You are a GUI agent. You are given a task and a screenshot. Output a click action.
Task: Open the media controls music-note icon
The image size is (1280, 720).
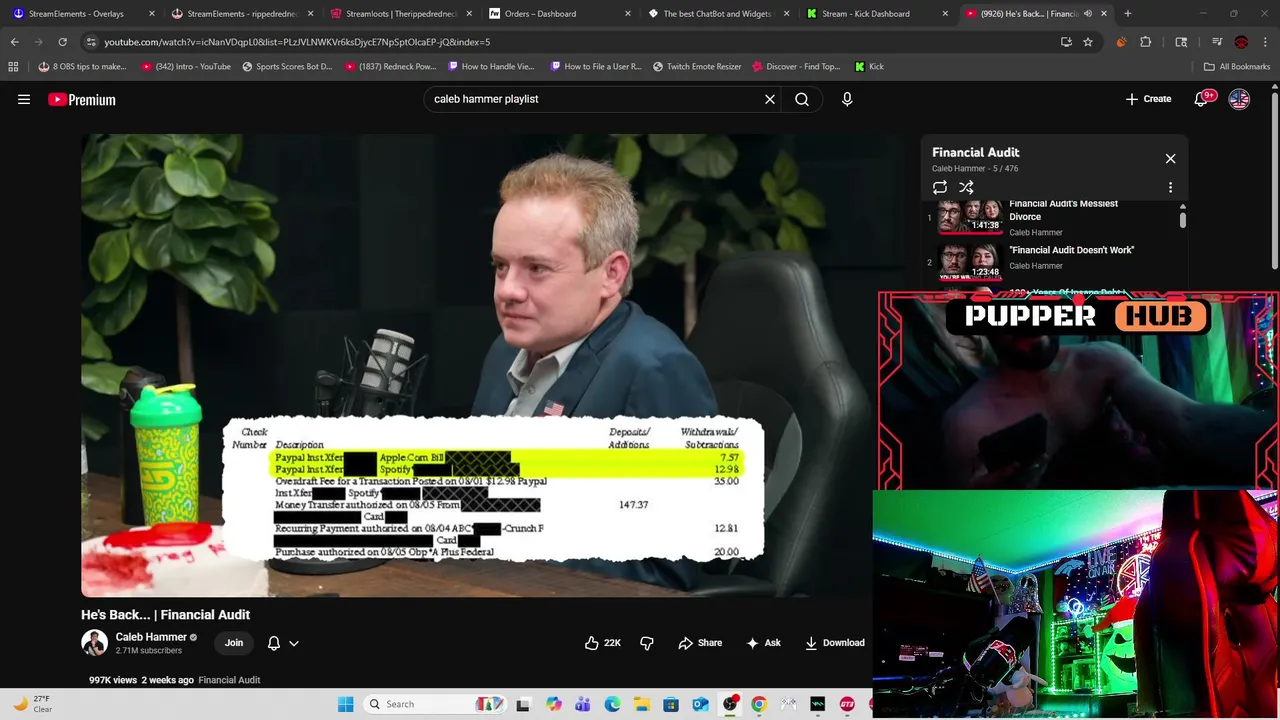coord(1217,42)
